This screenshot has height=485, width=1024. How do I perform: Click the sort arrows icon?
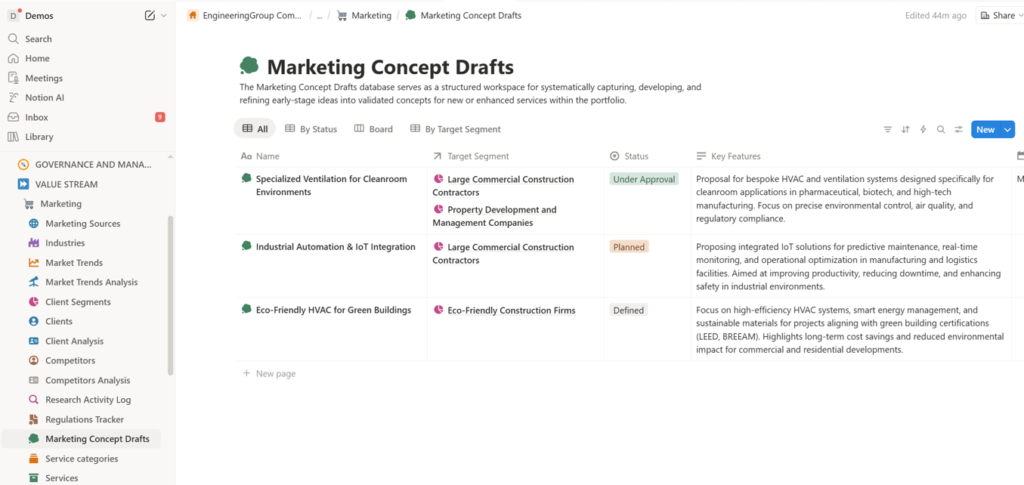[905, 129]
